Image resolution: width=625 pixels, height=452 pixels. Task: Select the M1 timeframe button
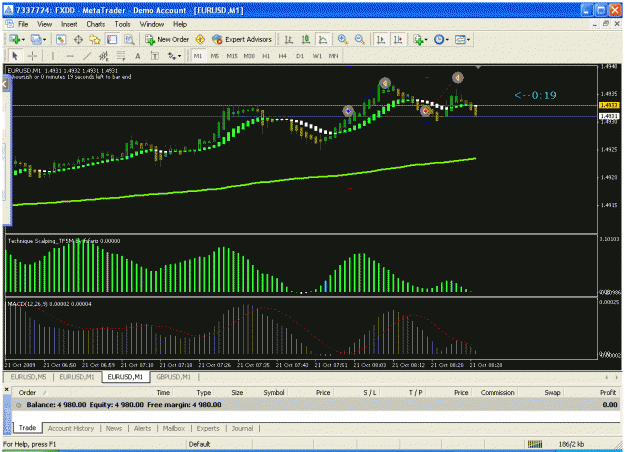(x=198, y=56)
